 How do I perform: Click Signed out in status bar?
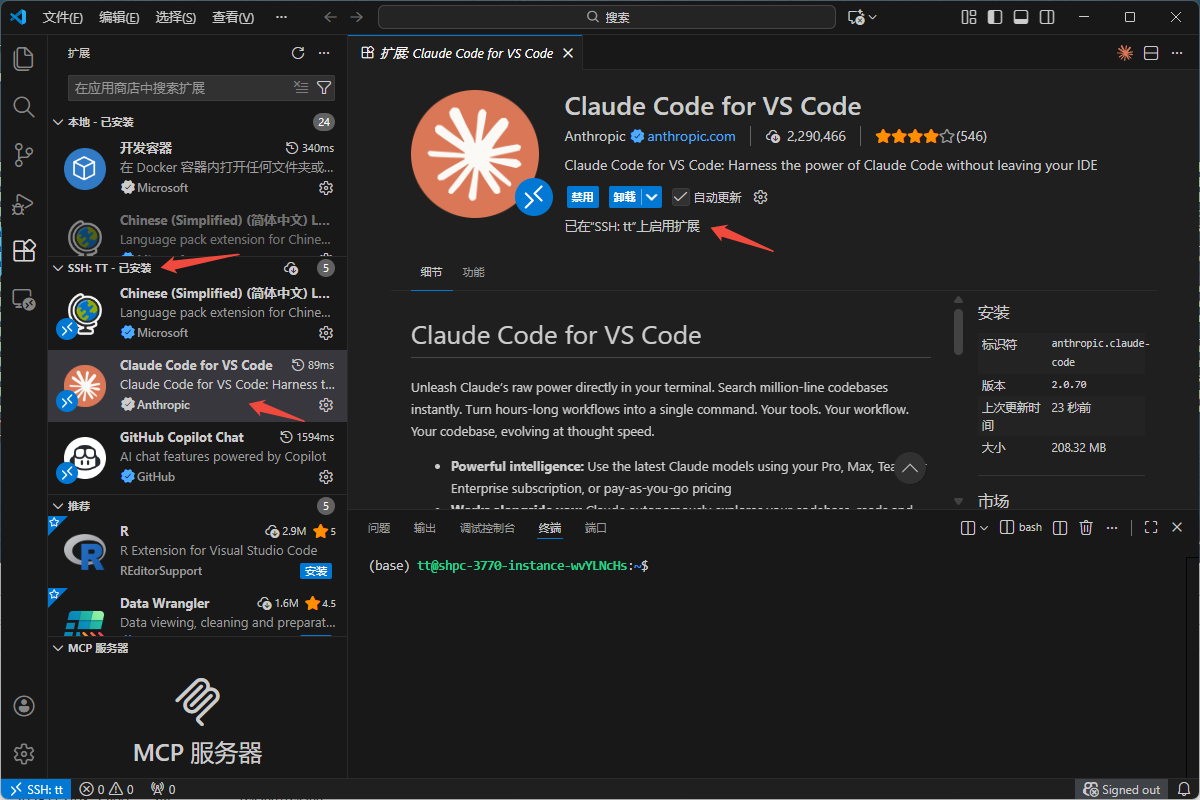coord(1121,789)
